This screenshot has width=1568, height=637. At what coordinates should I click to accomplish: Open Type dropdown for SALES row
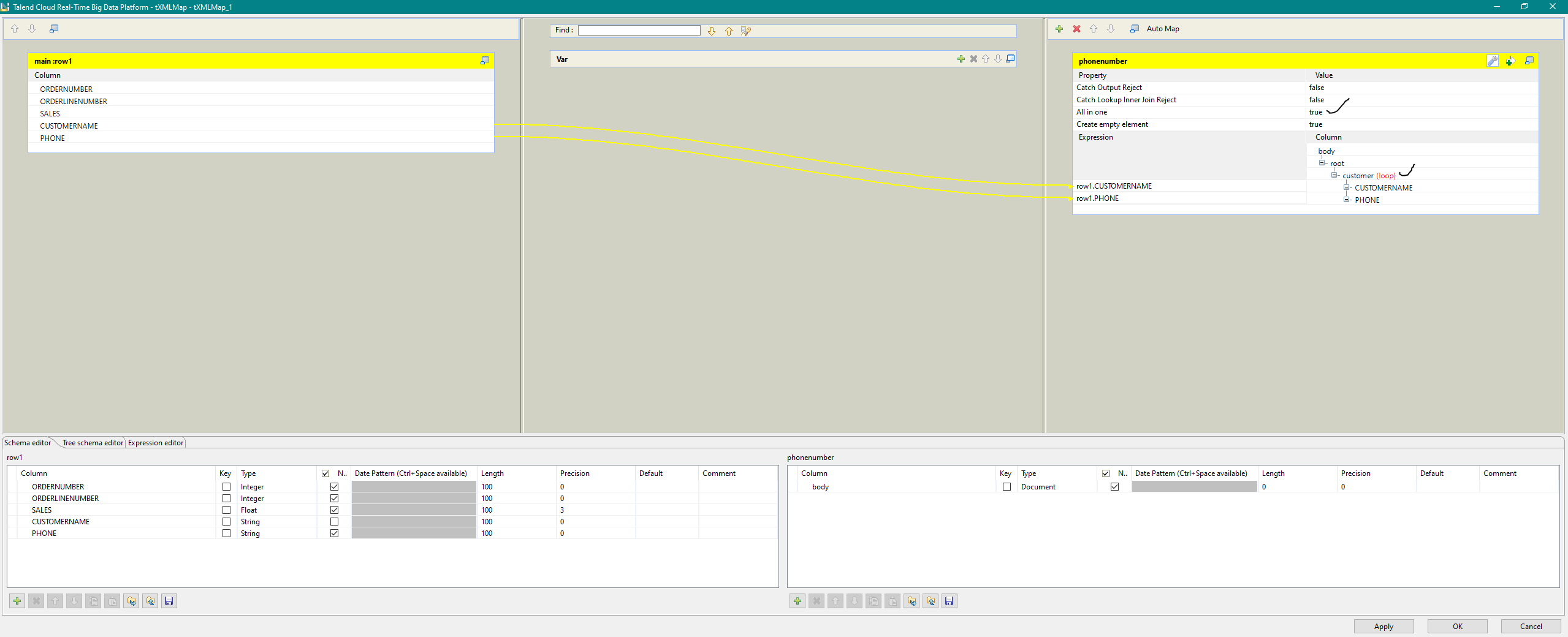coord(277,510)
